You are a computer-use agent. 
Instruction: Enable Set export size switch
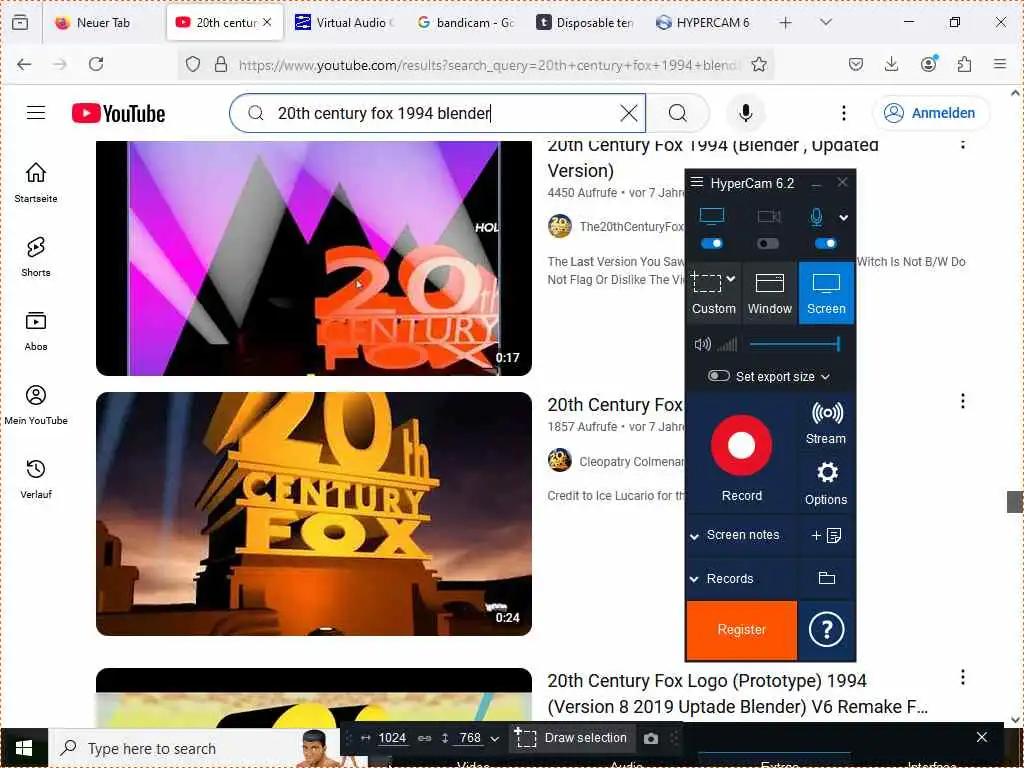[x=718, y=376]
